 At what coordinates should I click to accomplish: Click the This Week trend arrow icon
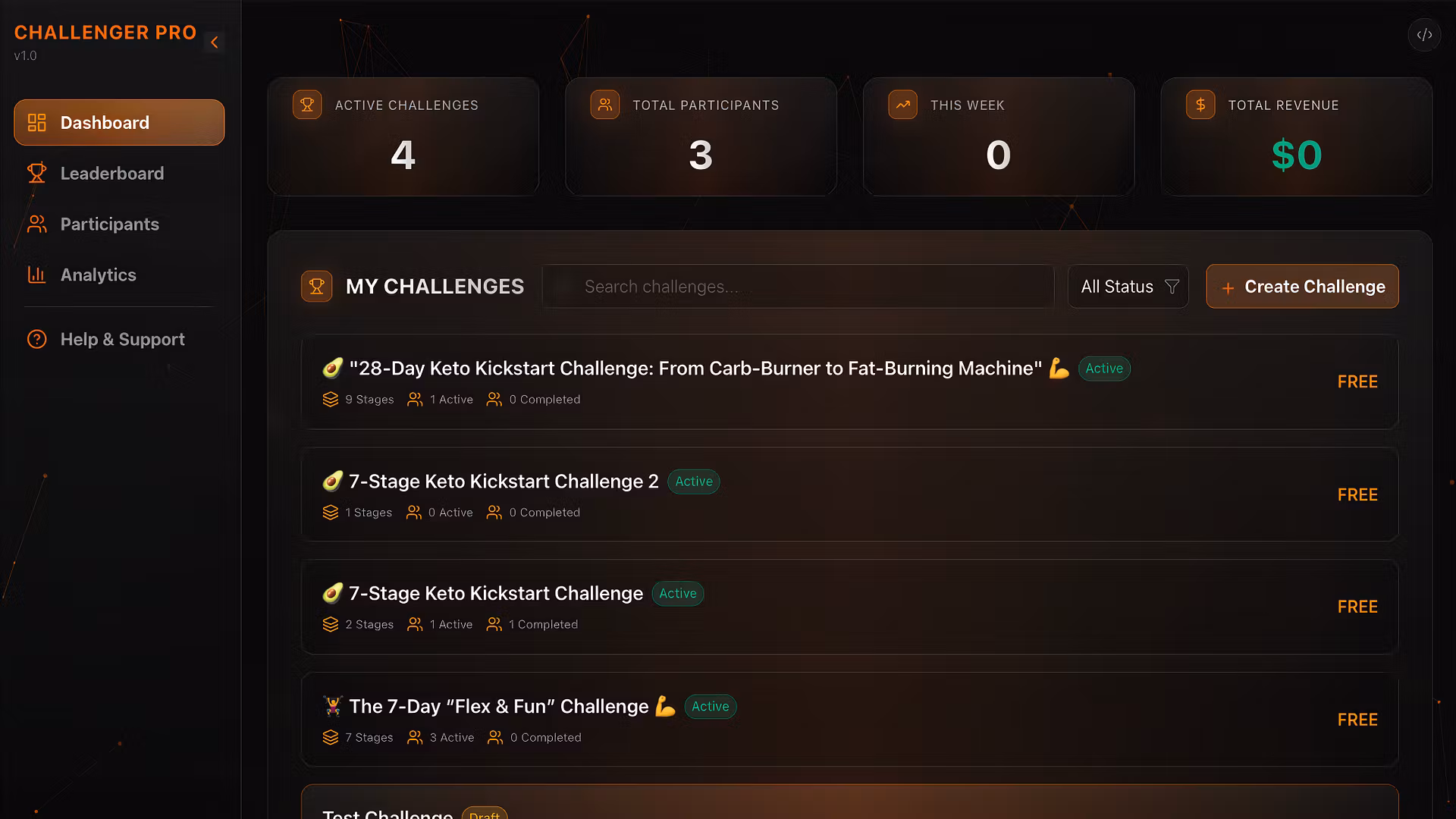[x=902, y=105]
